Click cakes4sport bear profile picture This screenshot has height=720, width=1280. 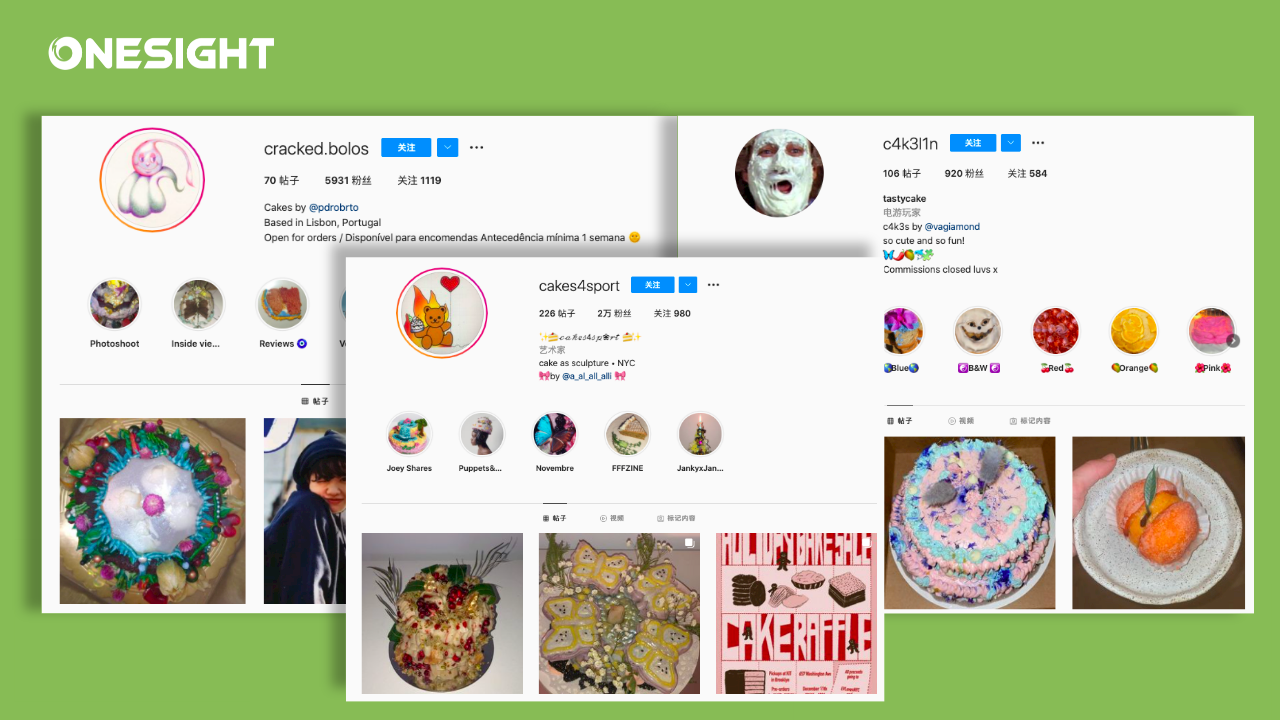tap(441, 313)
